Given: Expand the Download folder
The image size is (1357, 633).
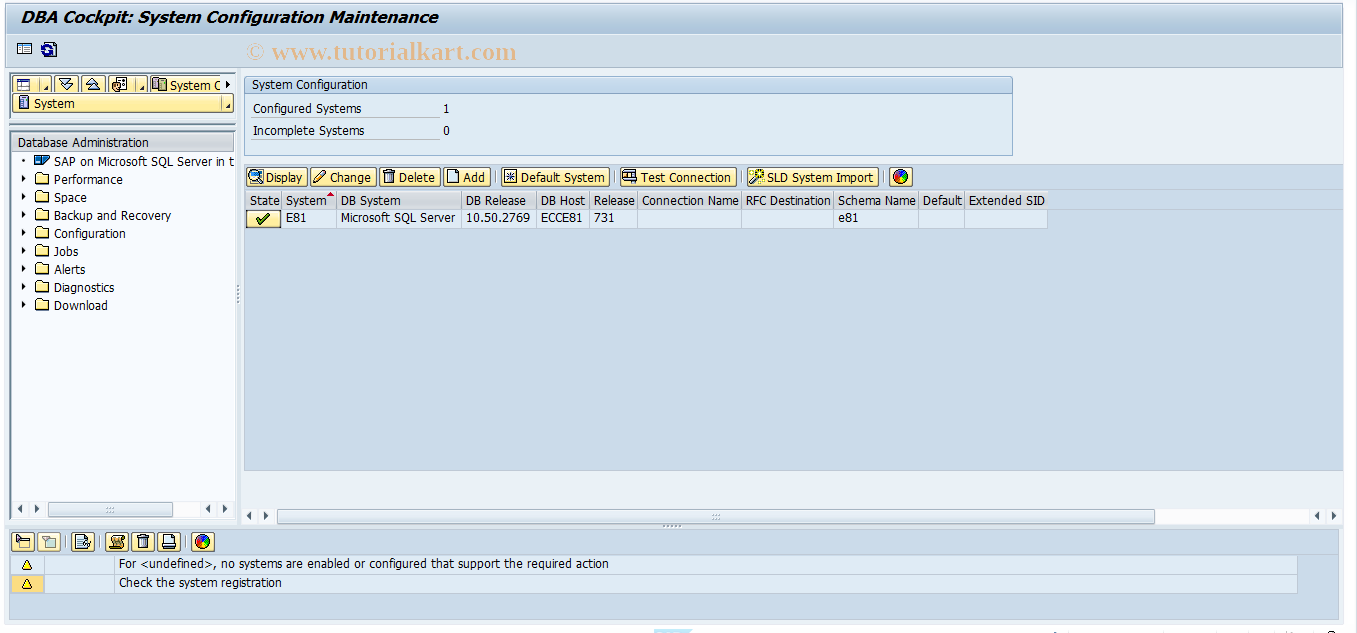Looking at the screenshot, I should pos(24,305).
